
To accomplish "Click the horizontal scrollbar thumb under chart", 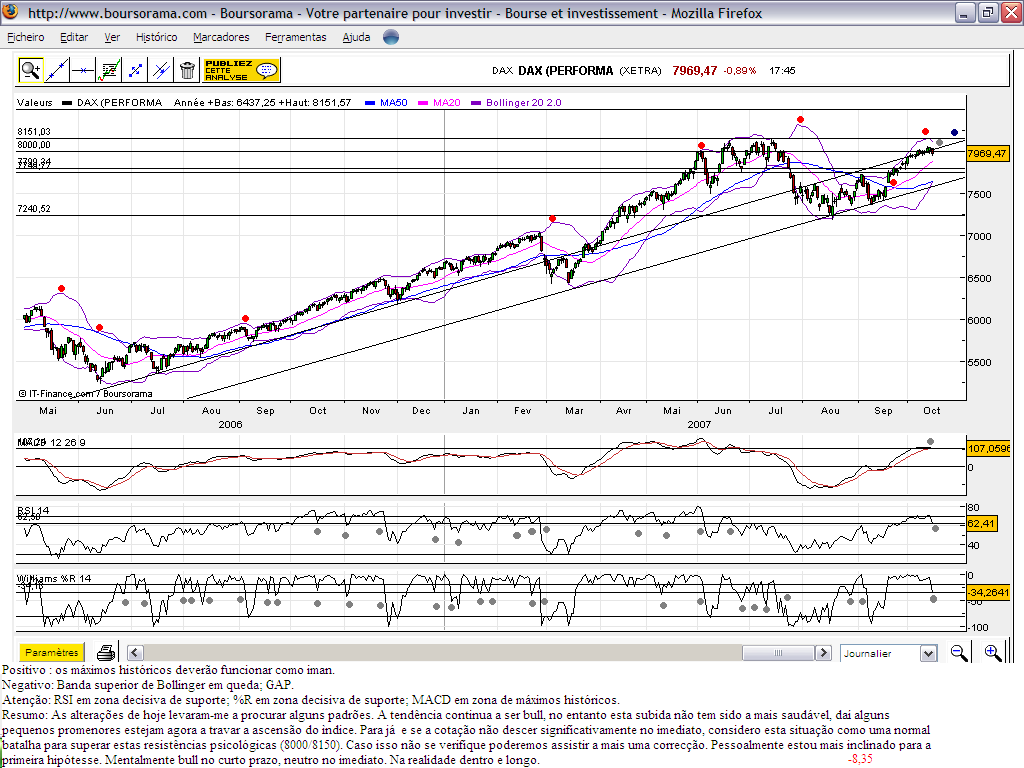I will [778, 652].
